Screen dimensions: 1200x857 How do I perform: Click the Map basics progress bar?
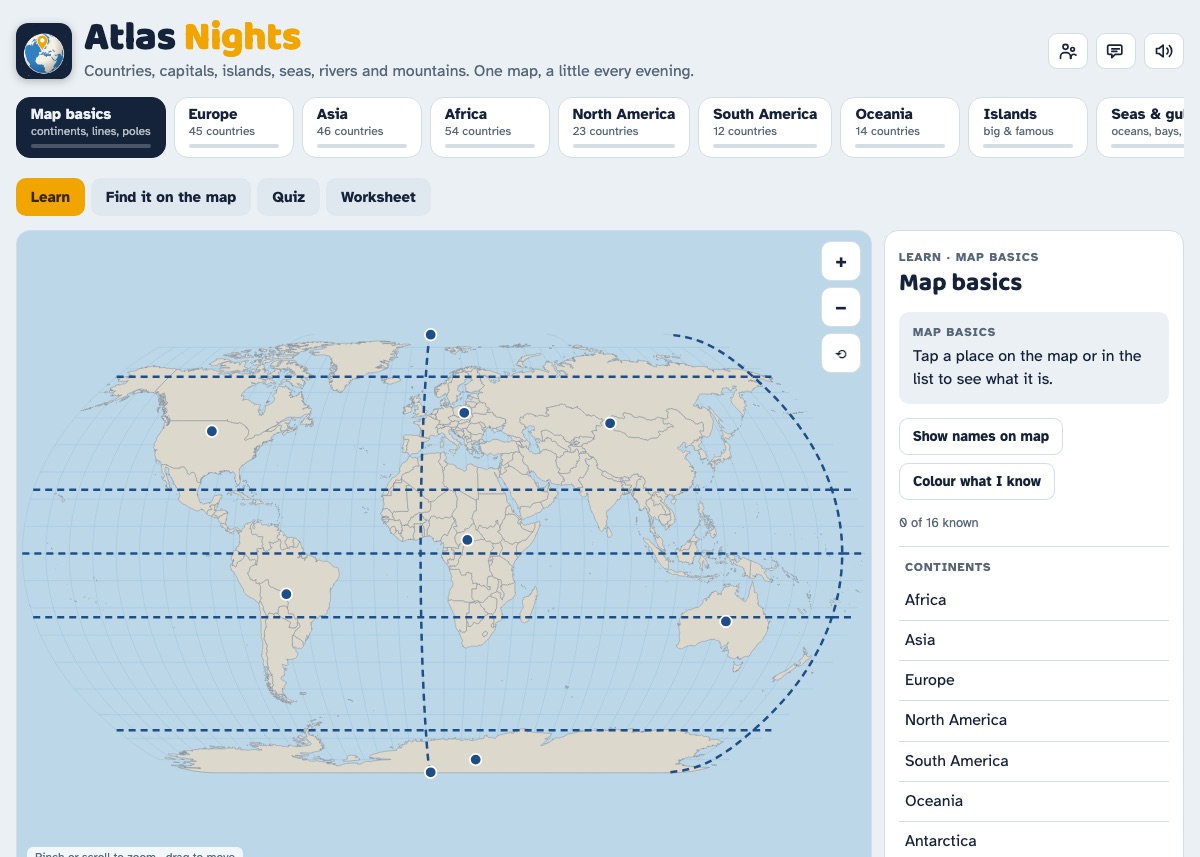pyautogui.click(x=91, y=146)
